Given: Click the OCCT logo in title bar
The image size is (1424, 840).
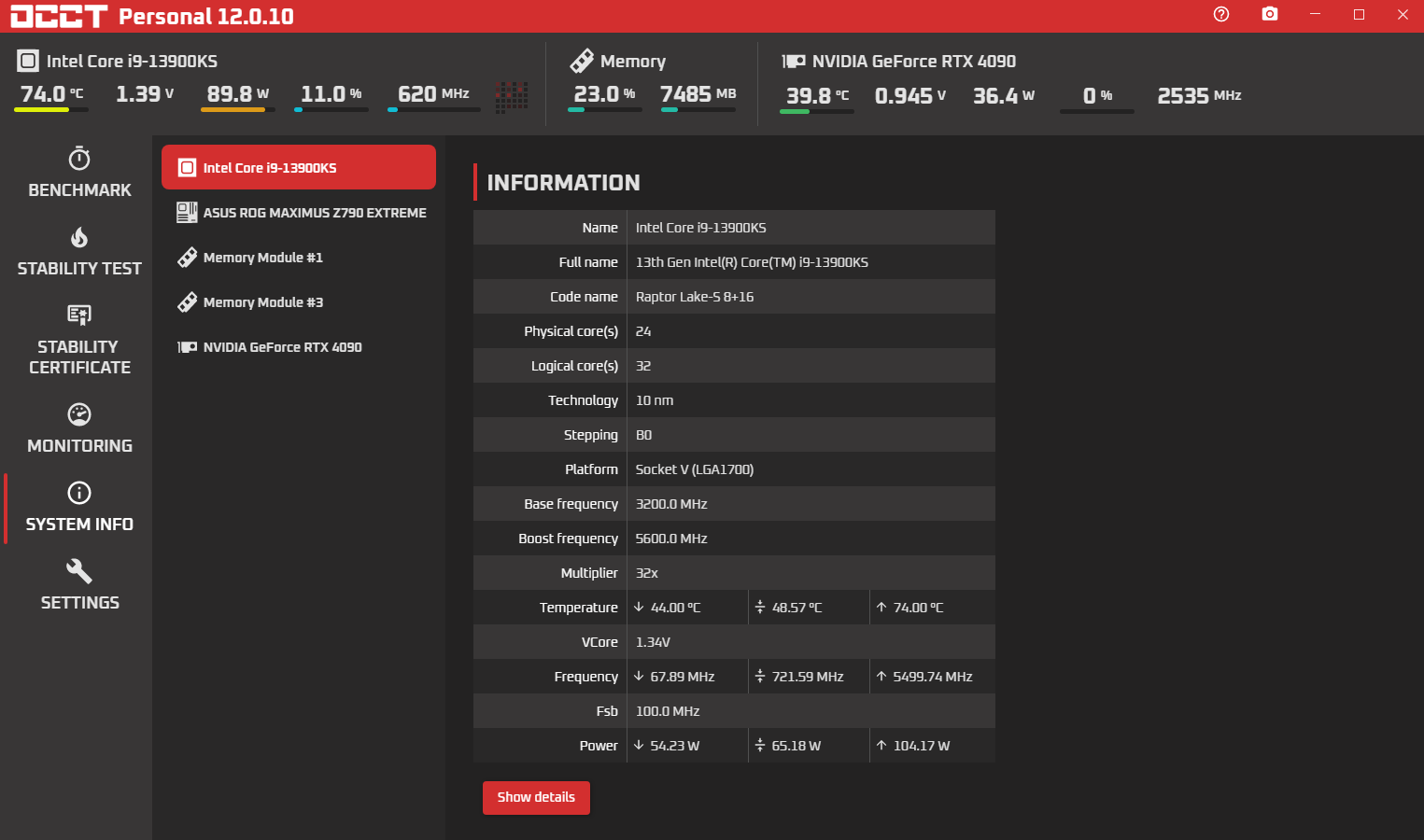Looking at the screenshot, I should click(x=59, y=16).
